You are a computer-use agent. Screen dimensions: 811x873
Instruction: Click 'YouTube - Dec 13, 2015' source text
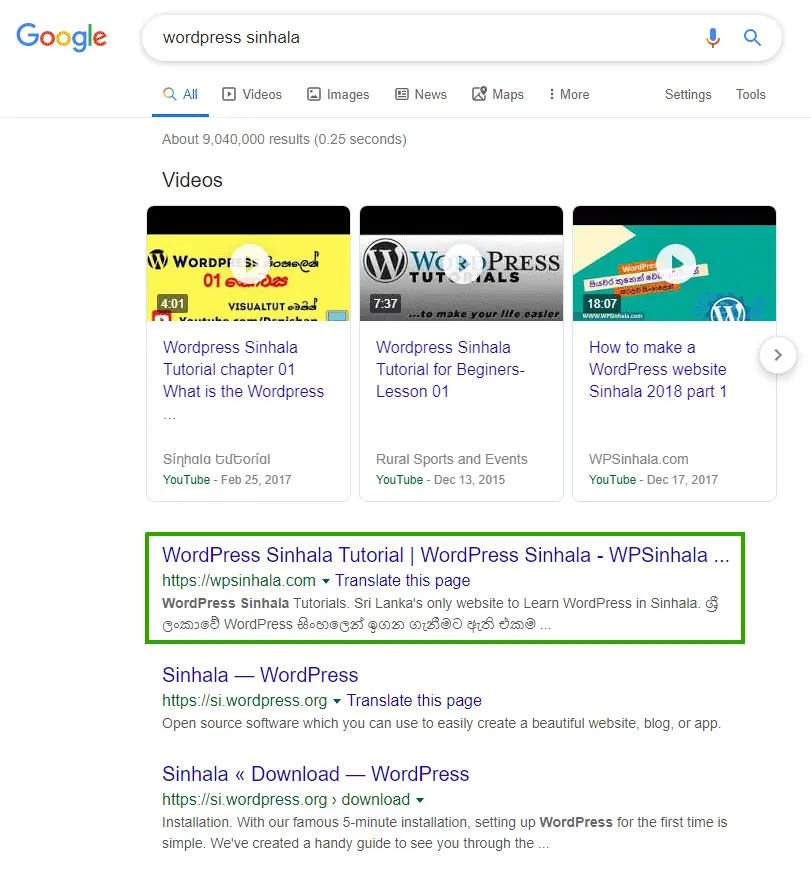[x=440, y=479]
